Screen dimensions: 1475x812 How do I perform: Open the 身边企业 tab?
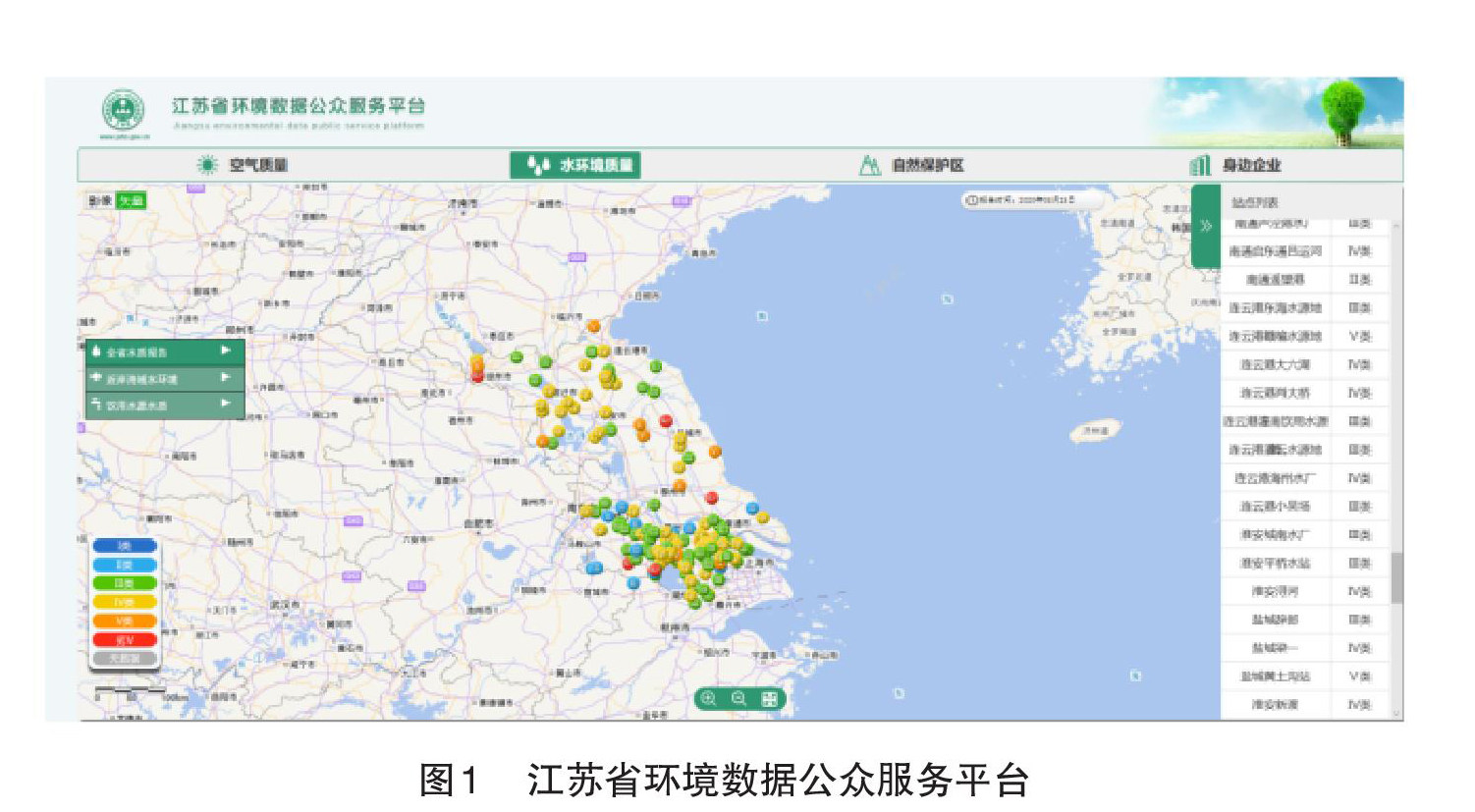pyautogui.click(x=1235, y=165)
